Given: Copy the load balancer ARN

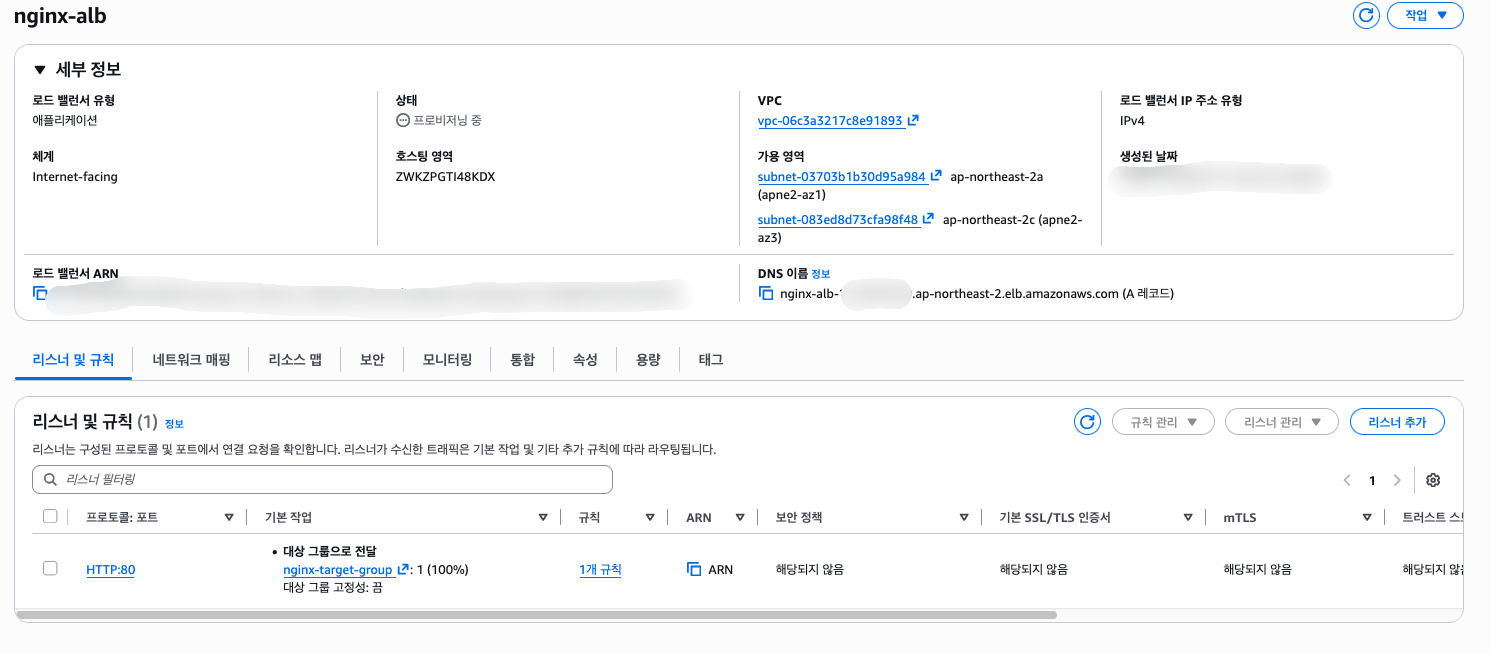Looking at the screenshot, I should 40,293.
